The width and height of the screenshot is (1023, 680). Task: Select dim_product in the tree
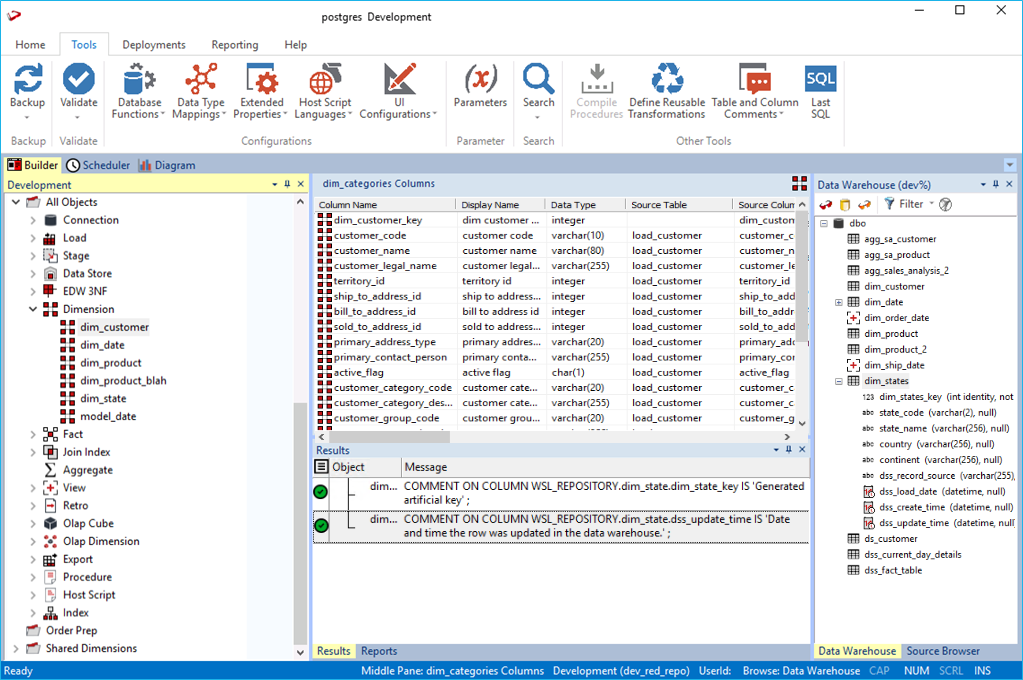coord(110,363)
